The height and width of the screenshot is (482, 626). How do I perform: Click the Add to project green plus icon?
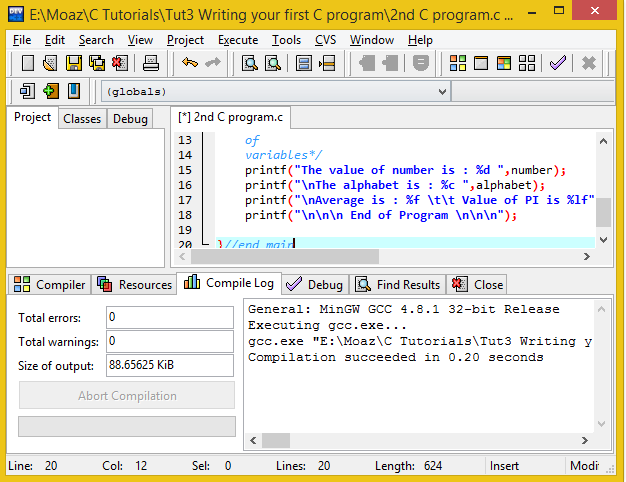(50, 91)
